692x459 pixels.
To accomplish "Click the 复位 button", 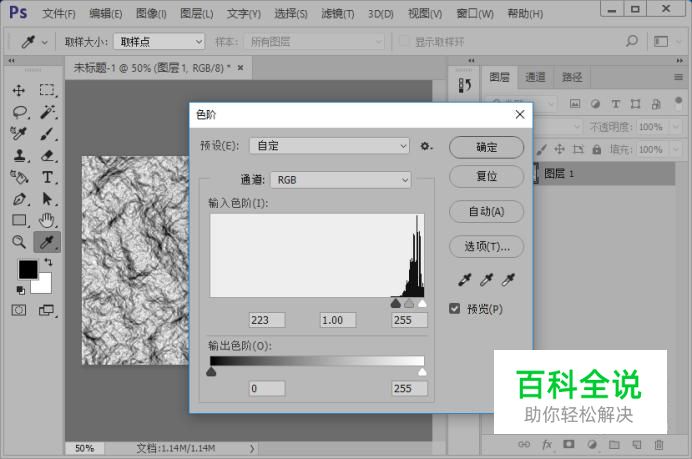I will point(487,177).
